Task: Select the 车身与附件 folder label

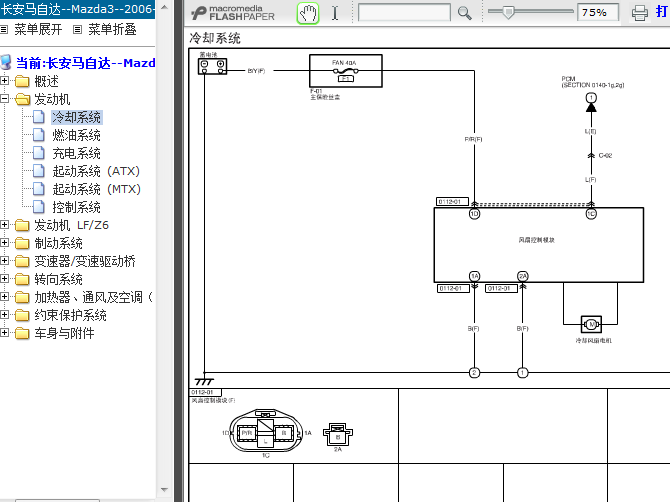Action: [64, 333]
